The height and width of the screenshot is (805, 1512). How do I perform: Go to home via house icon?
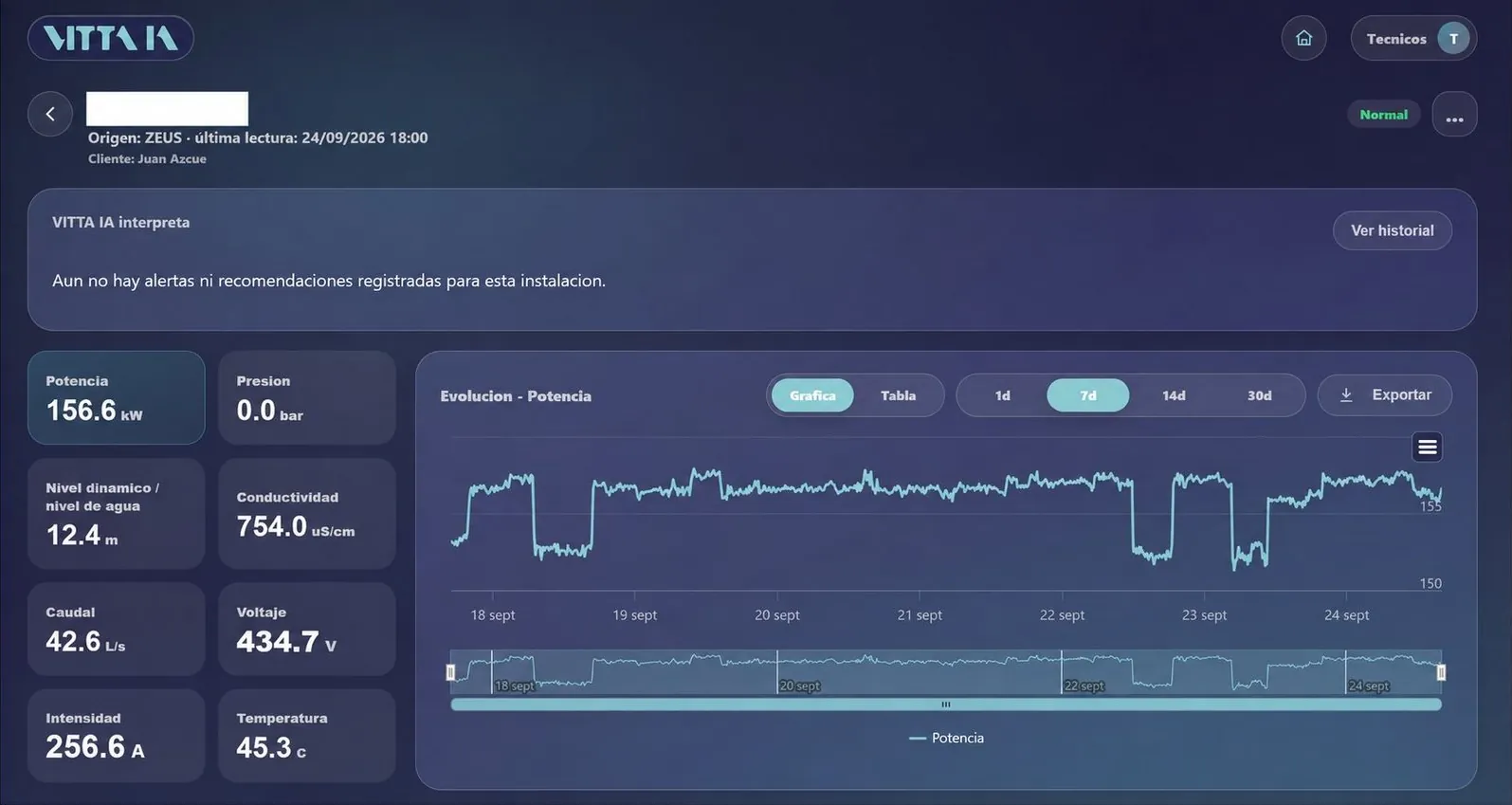(x=1303, y=39)
